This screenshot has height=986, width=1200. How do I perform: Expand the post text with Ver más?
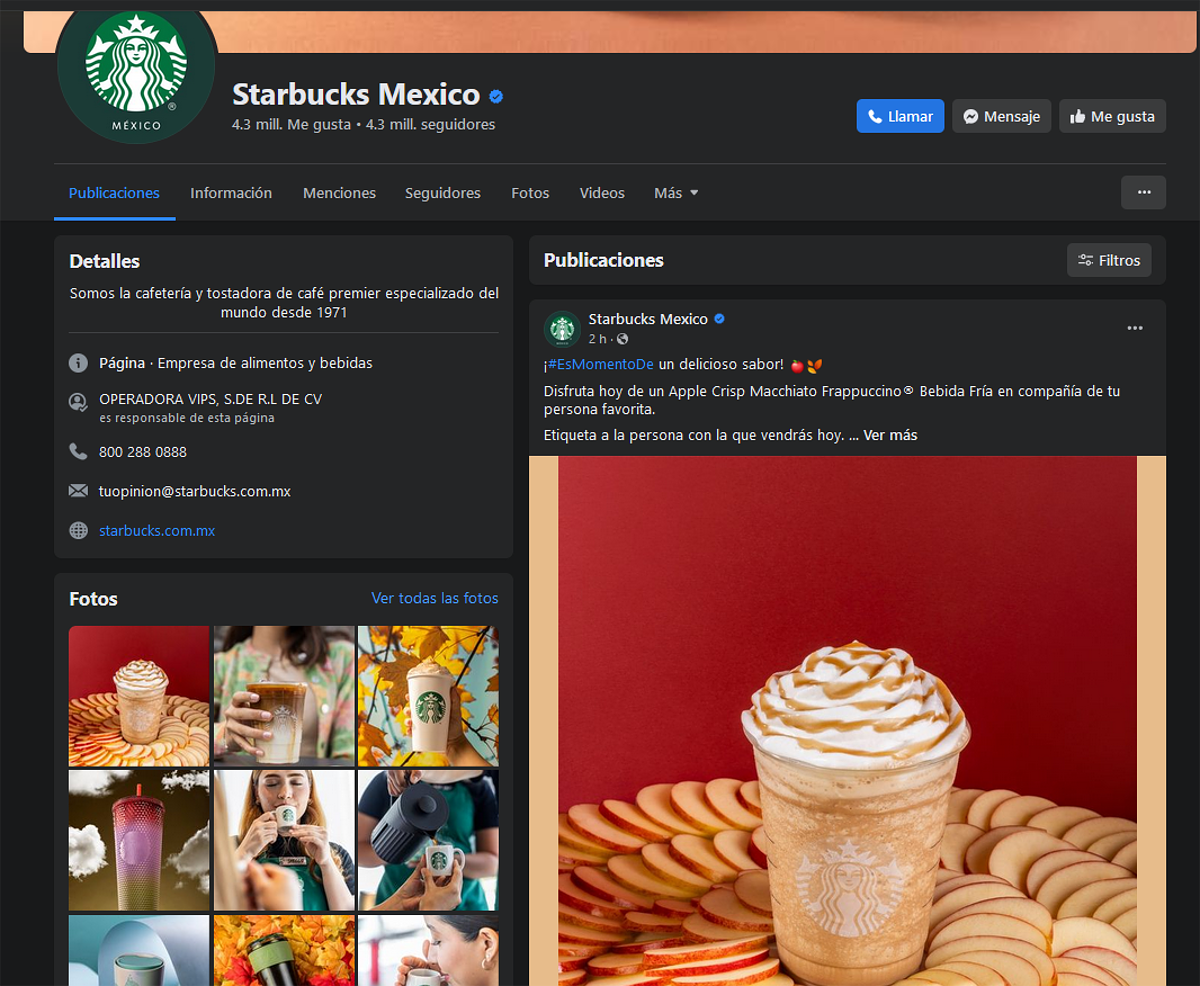tap(890, 435)
